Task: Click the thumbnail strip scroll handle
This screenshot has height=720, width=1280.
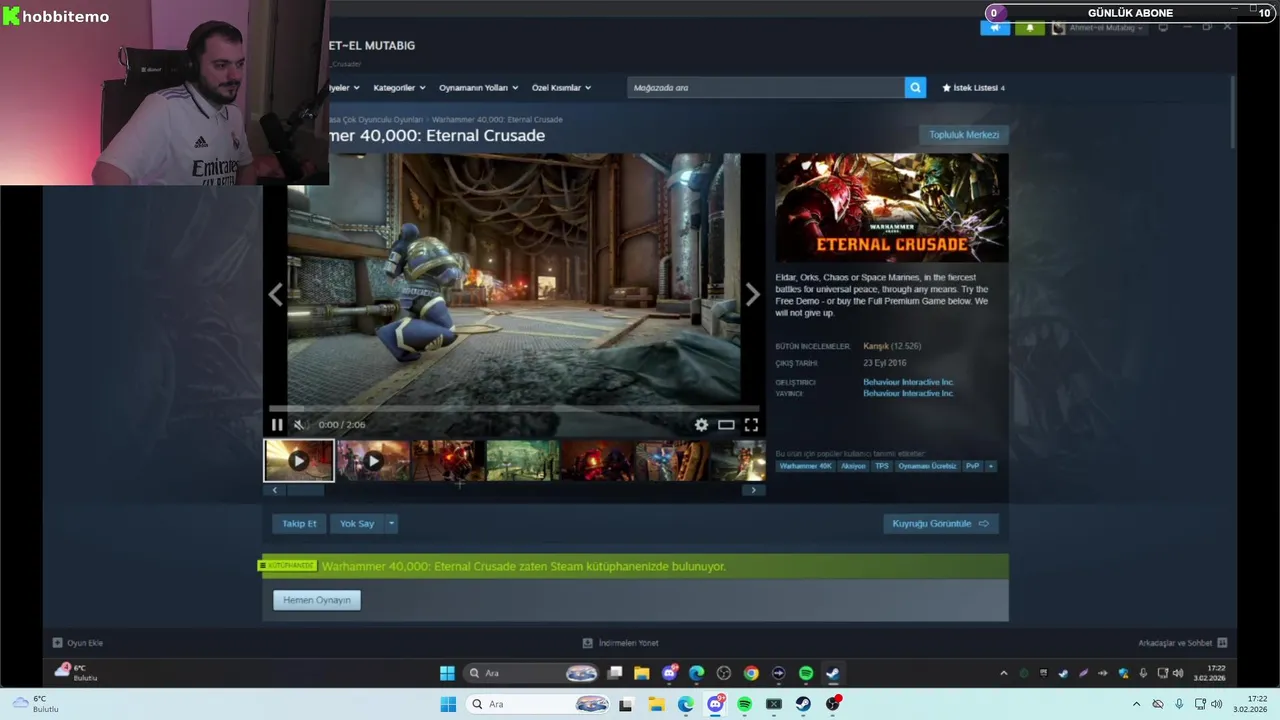Action: tap(305, 490)
